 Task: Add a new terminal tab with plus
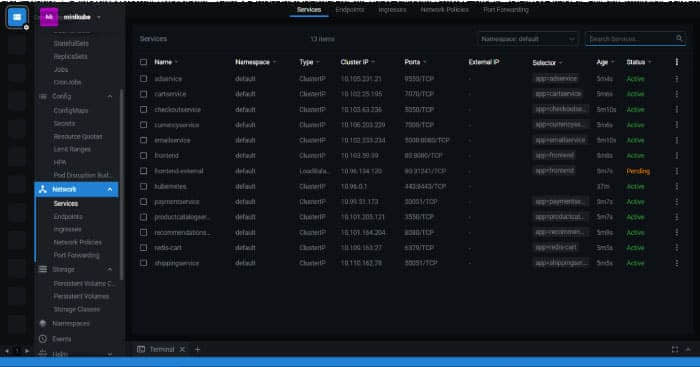(197, 349)
